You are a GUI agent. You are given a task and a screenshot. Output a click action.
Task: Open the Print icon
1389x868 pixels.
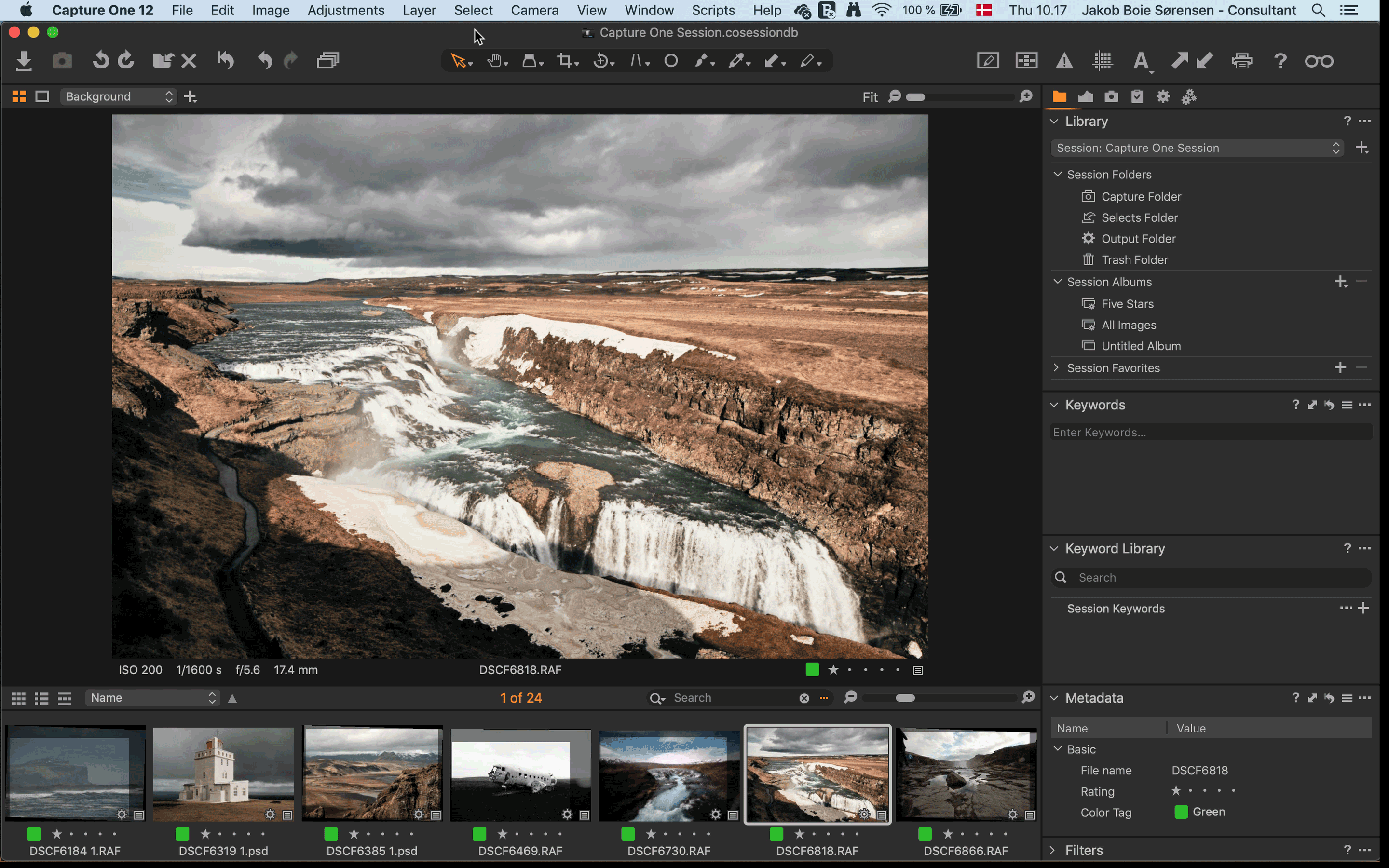(x=1241, y=61)
